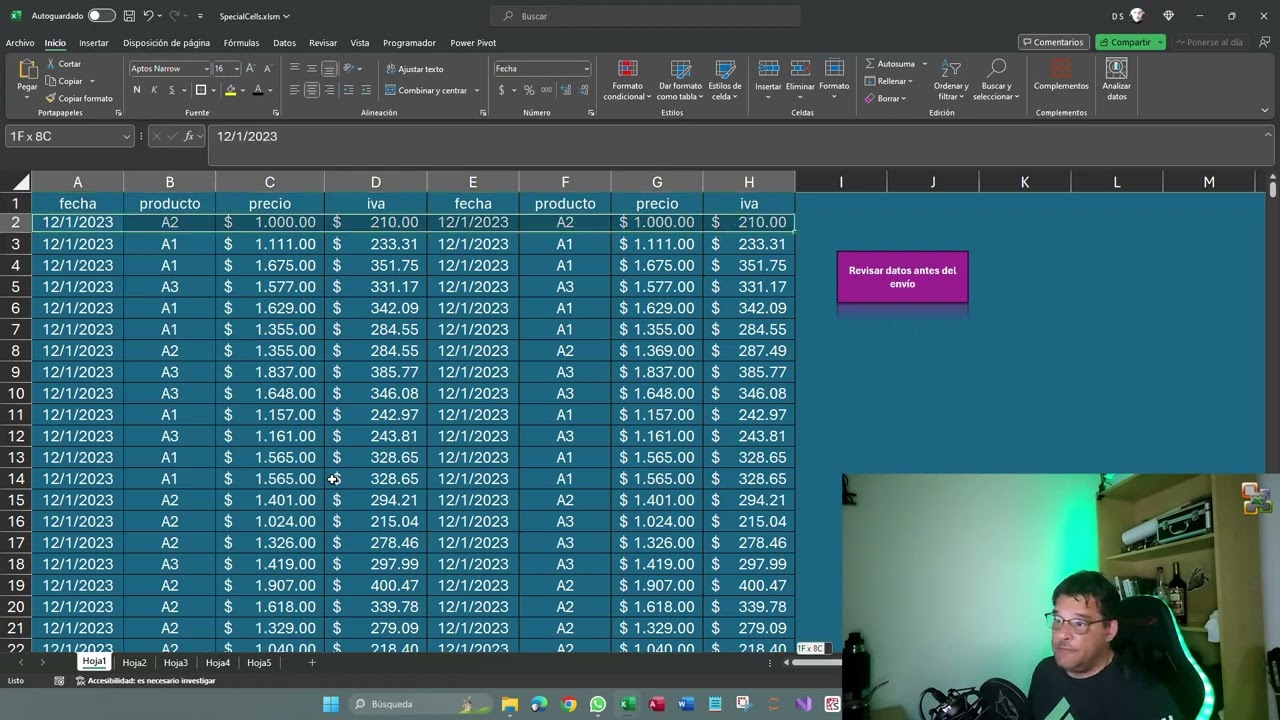
Task: Apply bold with the N button
Action: click(137, 90)
